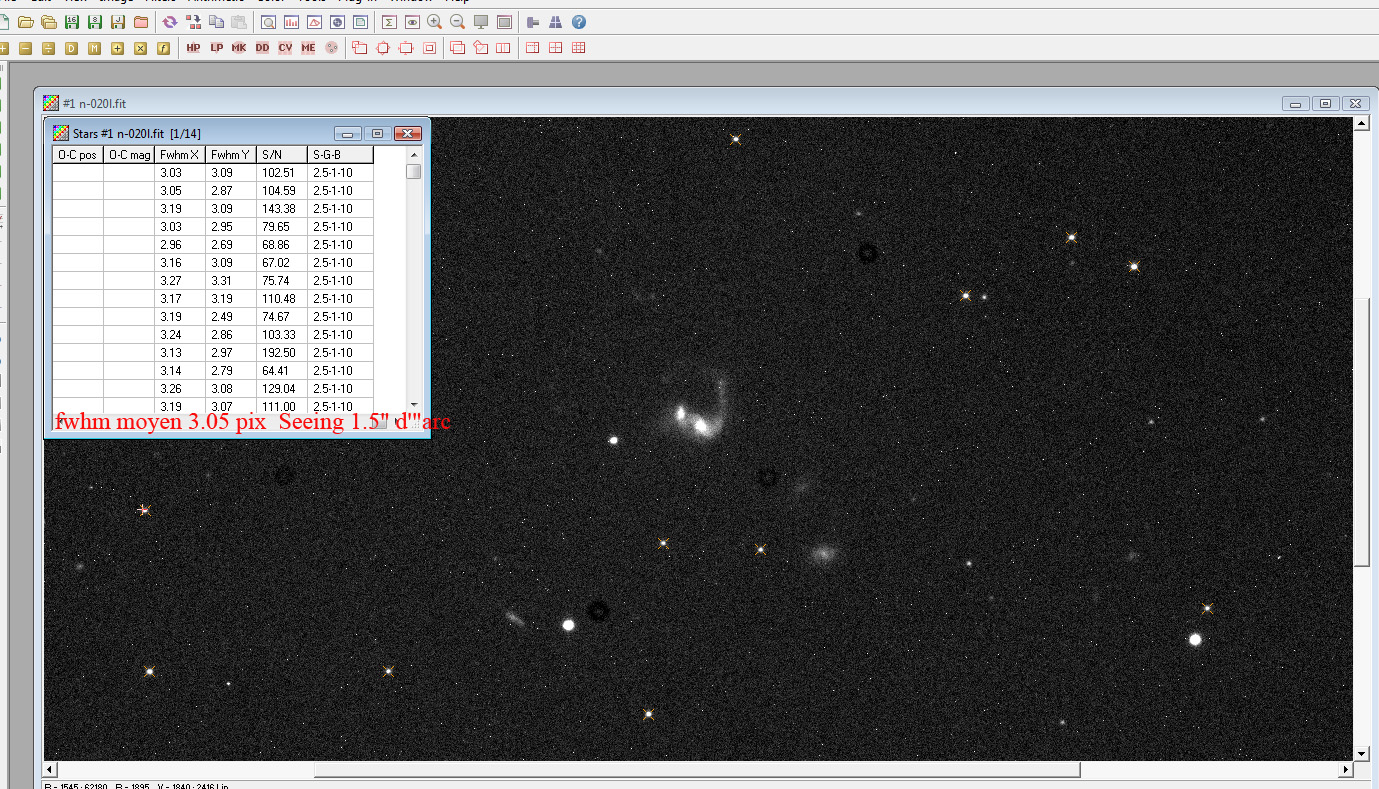Click the S-G-B column header
This screenshot has width=1379, height=789.
click(x=341, y=155)
